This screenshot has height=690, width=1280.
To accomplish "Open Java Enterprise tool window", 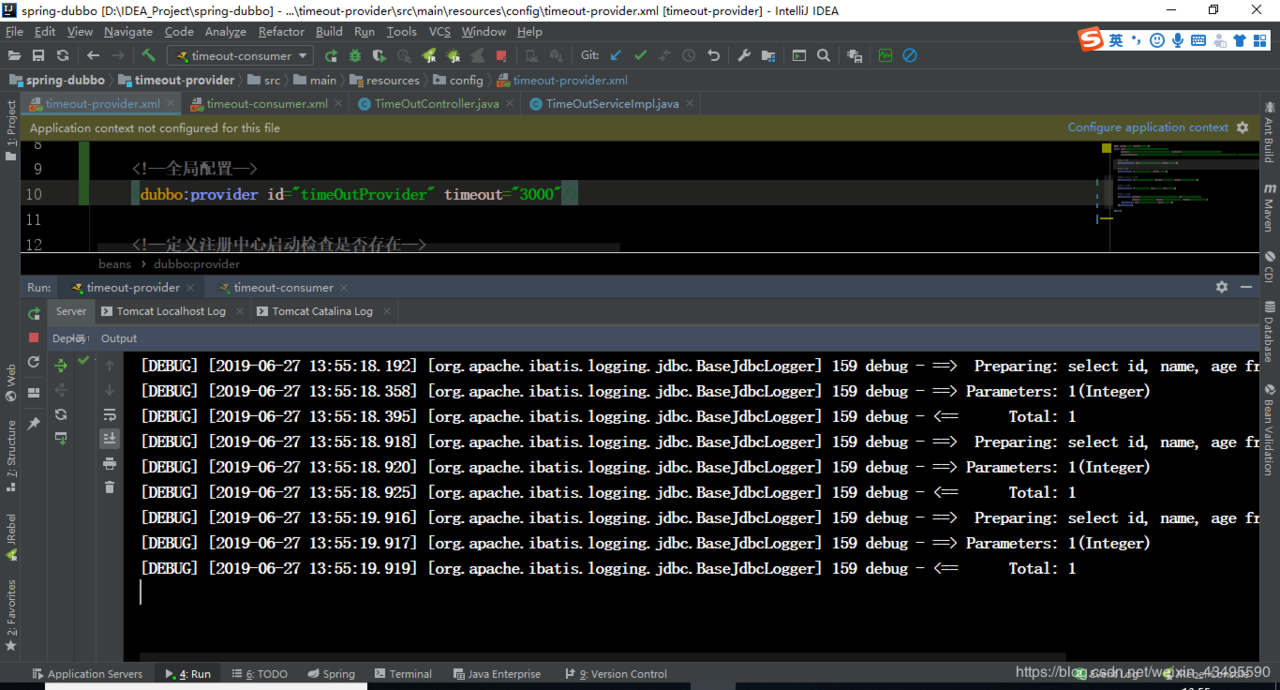I will coord(497,674).
